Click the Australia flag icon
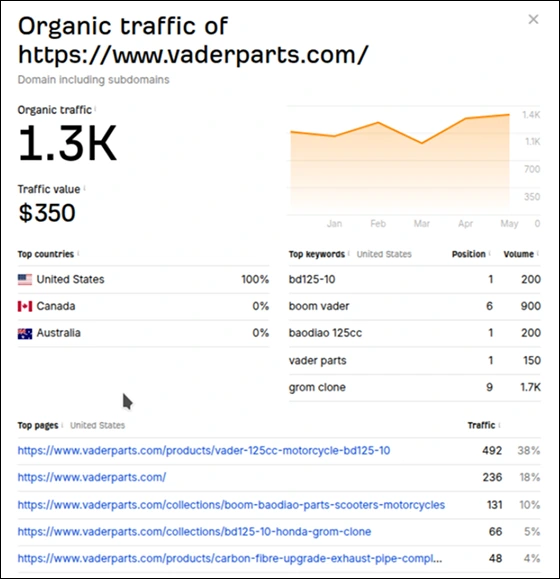The height and width of the screenshot is (579, 560). tap(25, 333)
